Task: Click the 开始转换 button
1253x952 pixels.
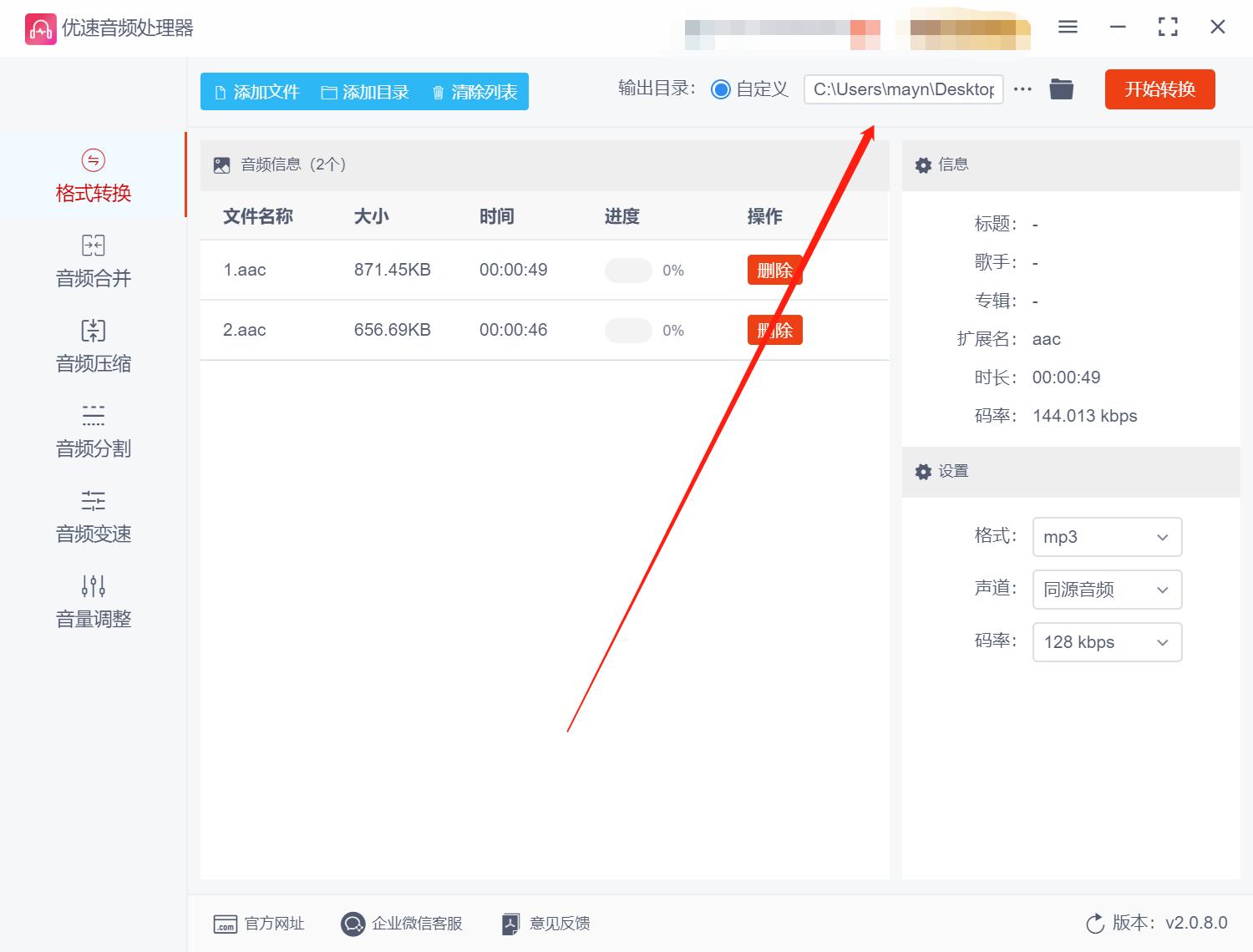Action: coord(1159,89)
